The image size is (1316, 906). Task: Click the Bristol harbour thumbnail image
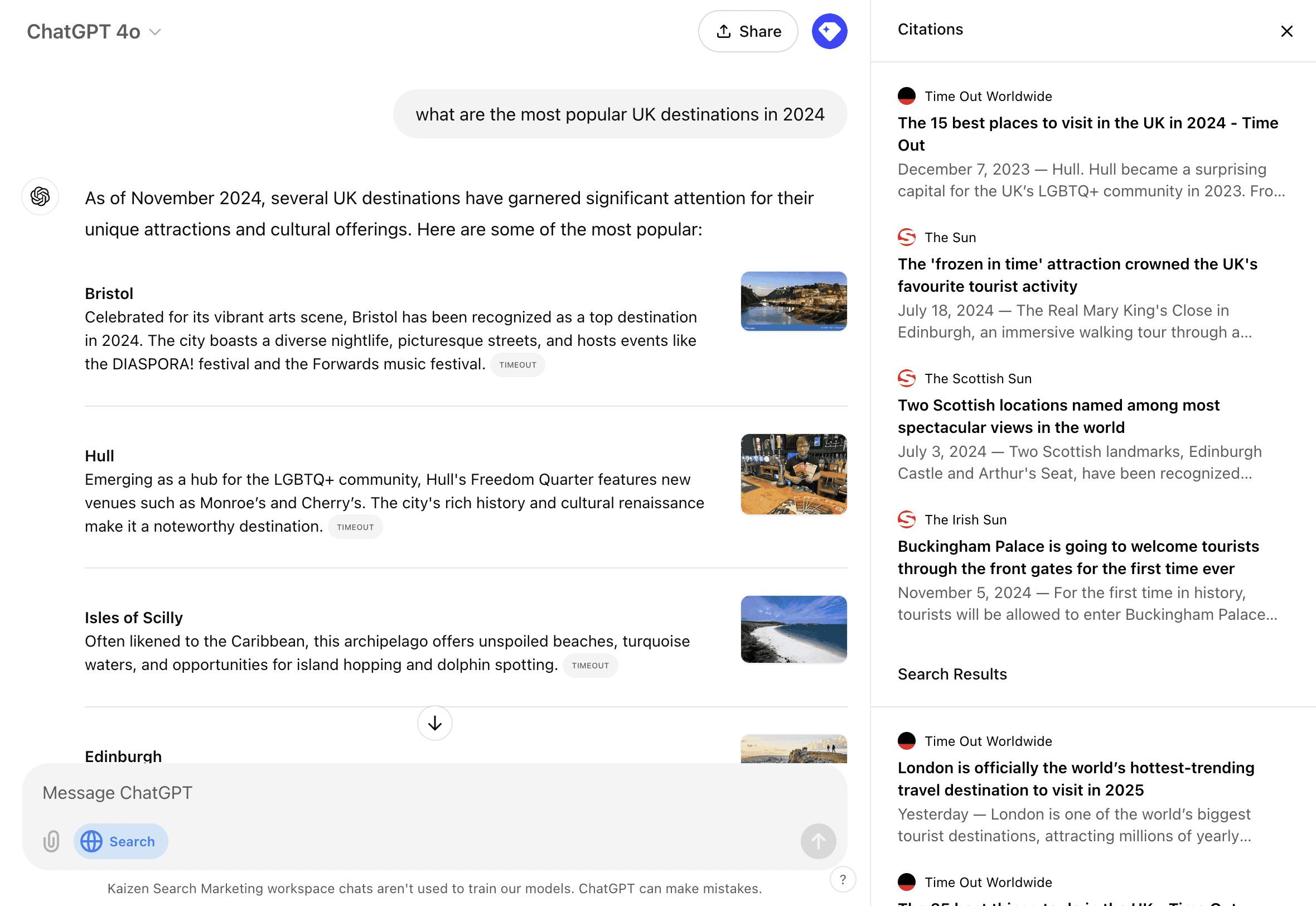pos(793,301)
